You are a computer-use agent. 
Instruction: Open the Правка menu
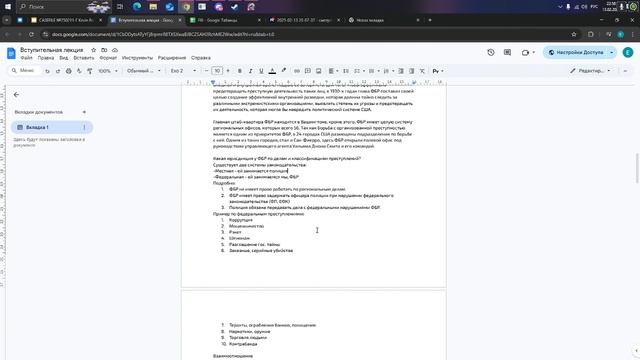(46, 58)
